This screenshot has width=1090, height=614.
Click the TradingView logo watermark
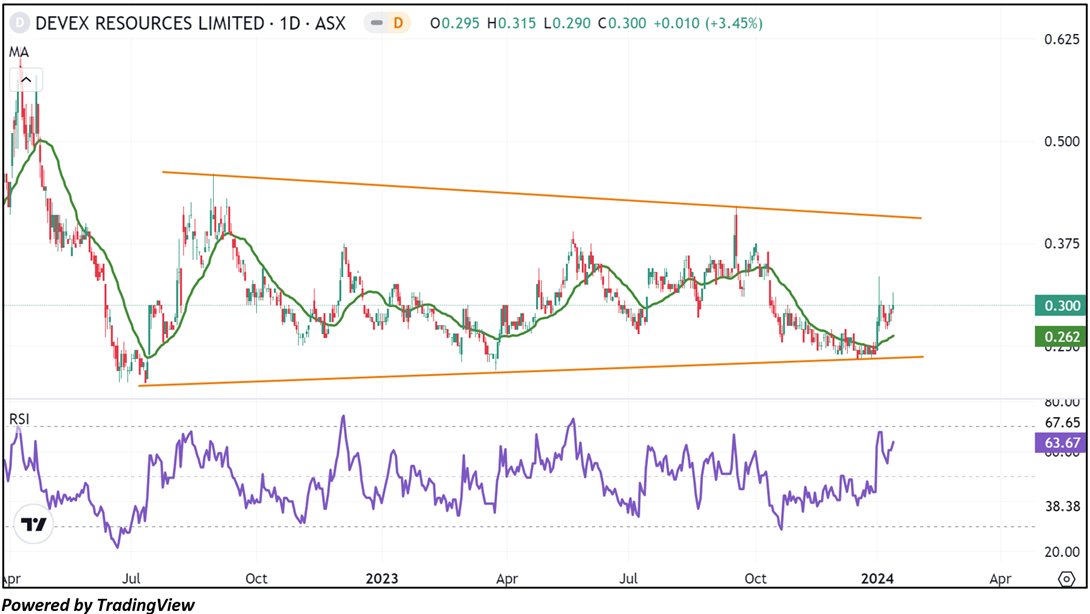35,524
